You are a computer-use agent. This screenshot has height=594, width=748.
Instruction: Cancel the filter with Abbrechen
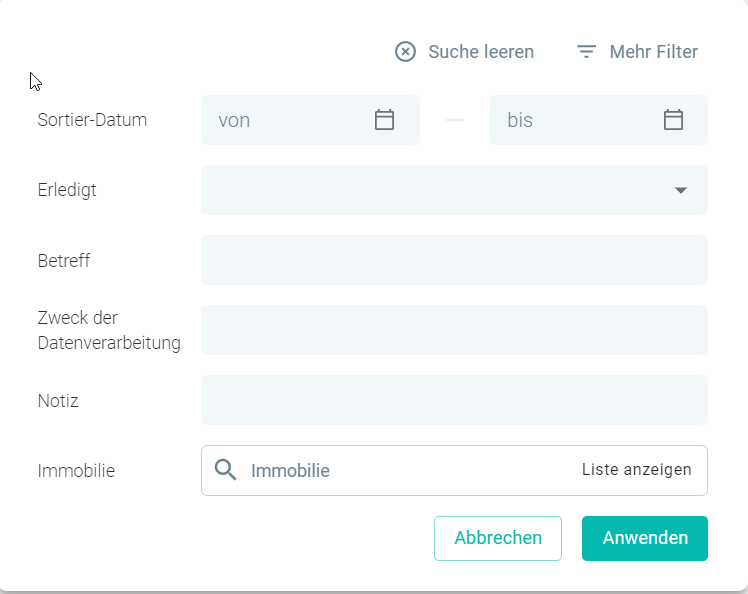[x=498, y=538]
